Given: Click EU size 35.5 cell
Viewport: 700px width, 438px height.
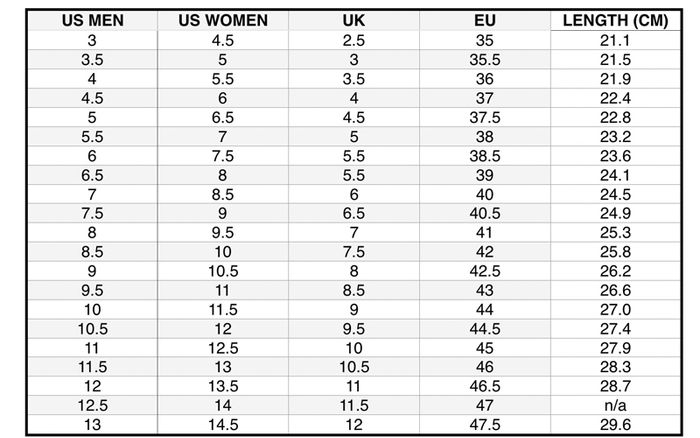Looking at the screenshot, I should click(484, 60).
